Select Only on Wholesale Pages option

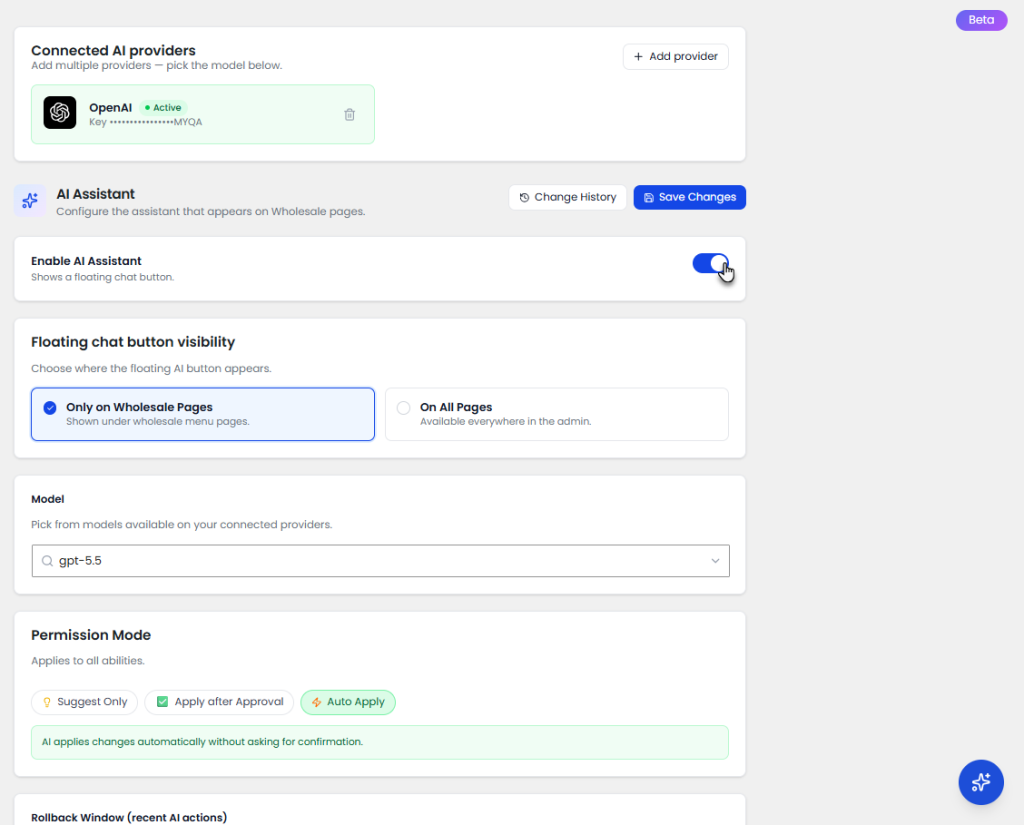tap(202, 414)
